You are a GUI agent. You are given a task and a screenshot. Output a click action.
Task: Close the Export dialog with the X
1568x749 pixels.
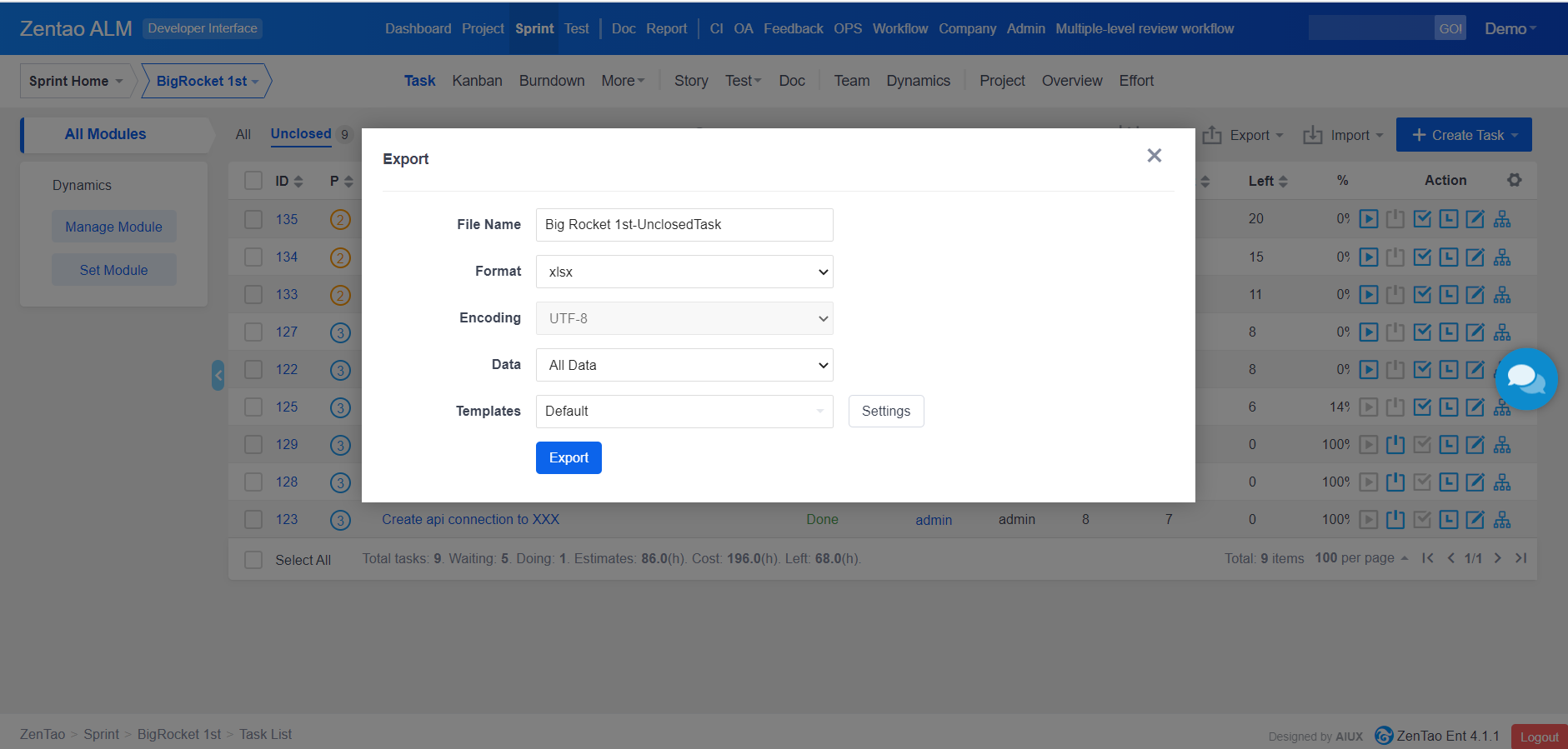pyautogui.click(x=1154, y=156)
